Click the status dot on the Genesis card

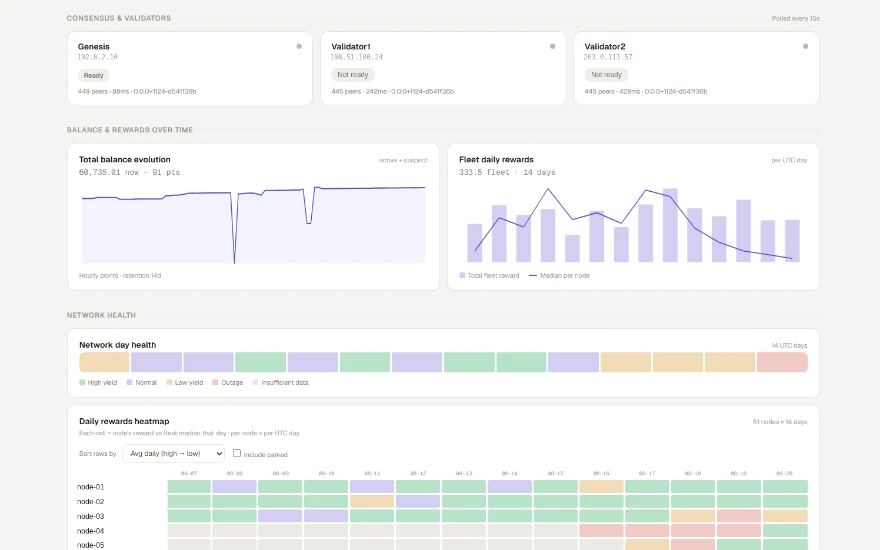click(x=299, y=47)
